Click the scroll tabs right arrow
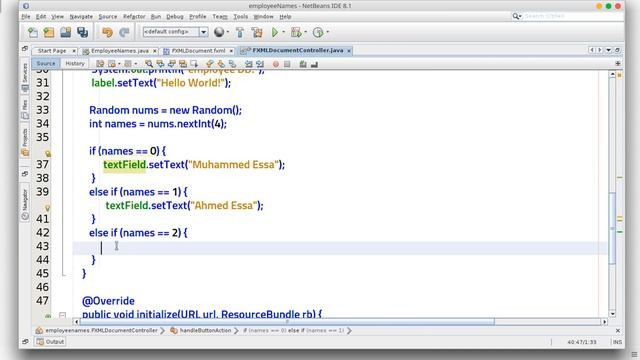 click(600, 50)
